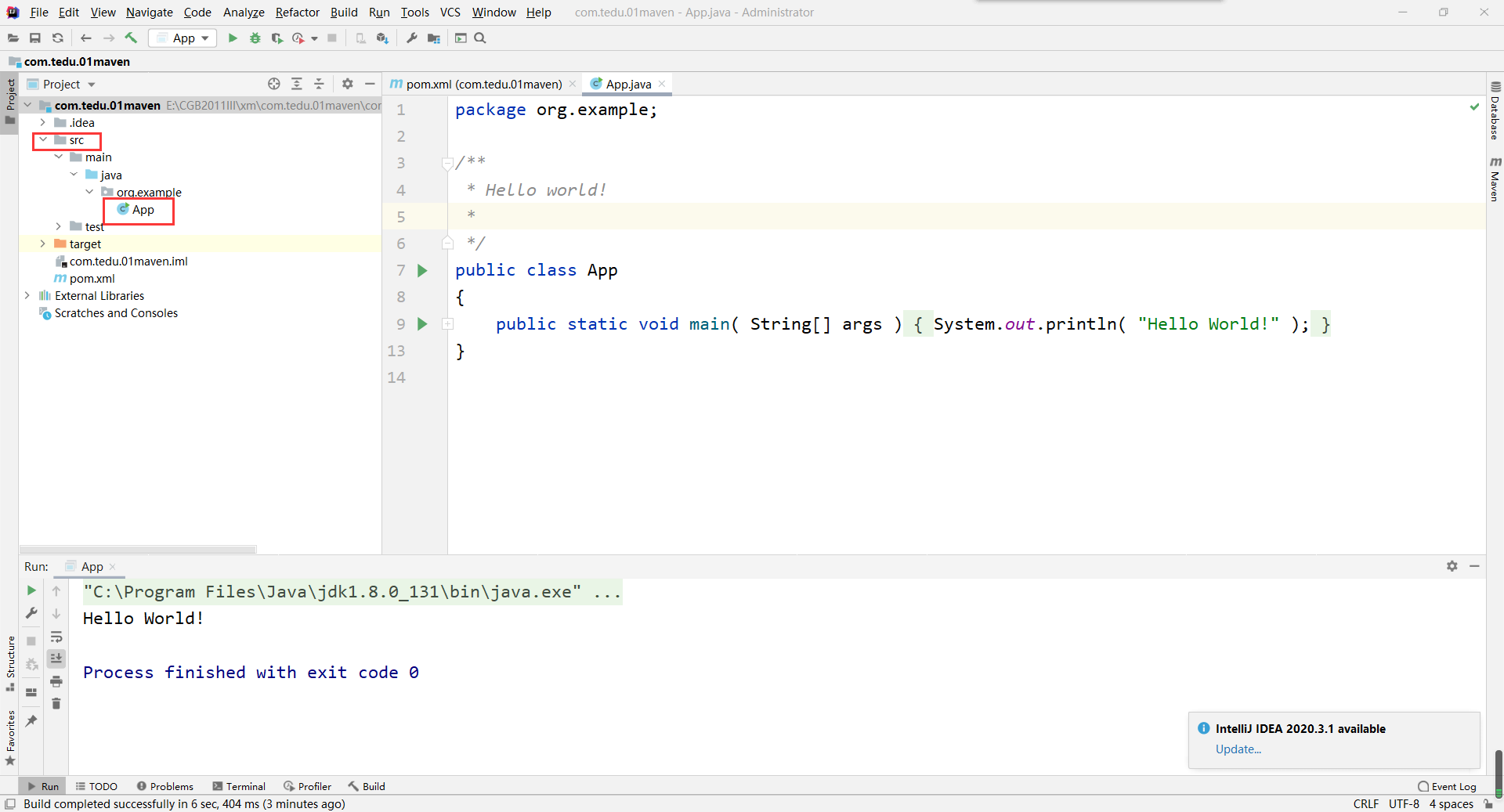Image resolution: width=1504 pixels, height=812 pixels.
Task: Build project with the green hammer
Action: click(x=131, y=38)
